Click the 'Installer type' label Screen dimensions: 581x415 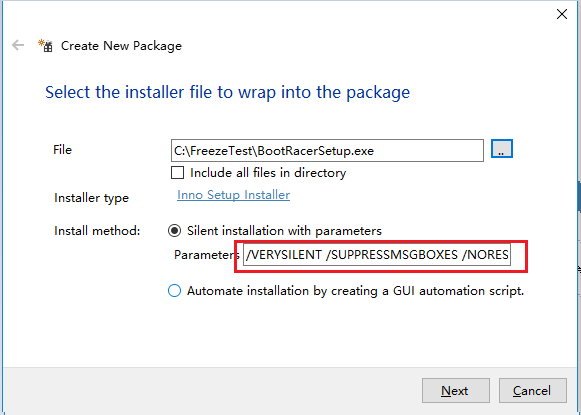point(92,198)
